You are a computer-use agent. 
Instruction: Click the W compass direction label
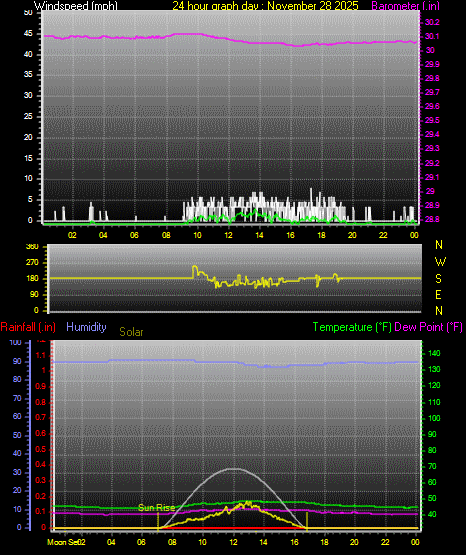(440, 262)
